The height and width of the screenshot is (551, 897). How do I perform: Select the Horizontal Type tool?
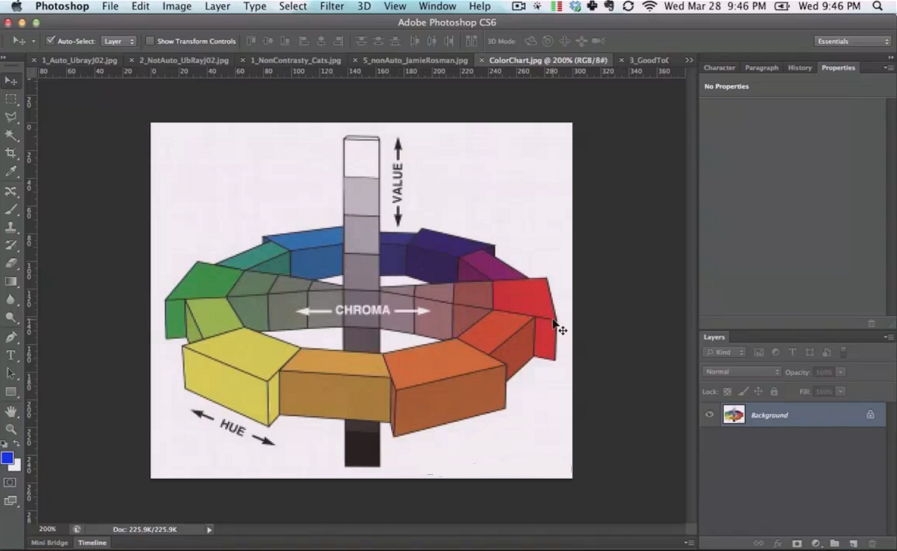(x=11, y=355)
